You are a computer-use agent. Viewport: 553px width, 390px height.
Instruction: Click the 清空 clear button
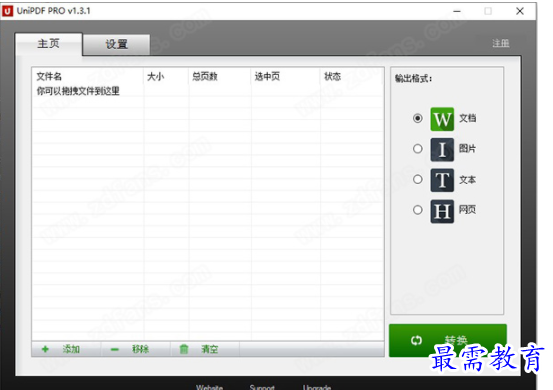tap(205, 349)
